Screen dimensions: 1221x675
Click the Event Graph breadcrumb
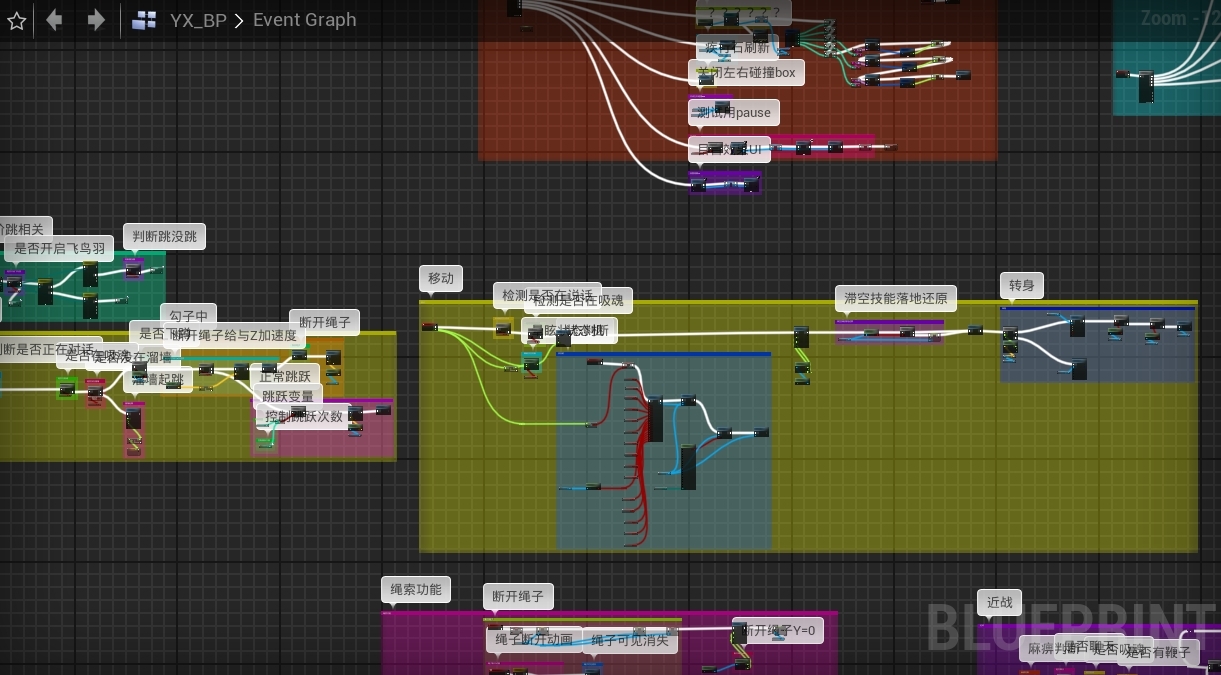pyautogui.click(x=304, y=20)
